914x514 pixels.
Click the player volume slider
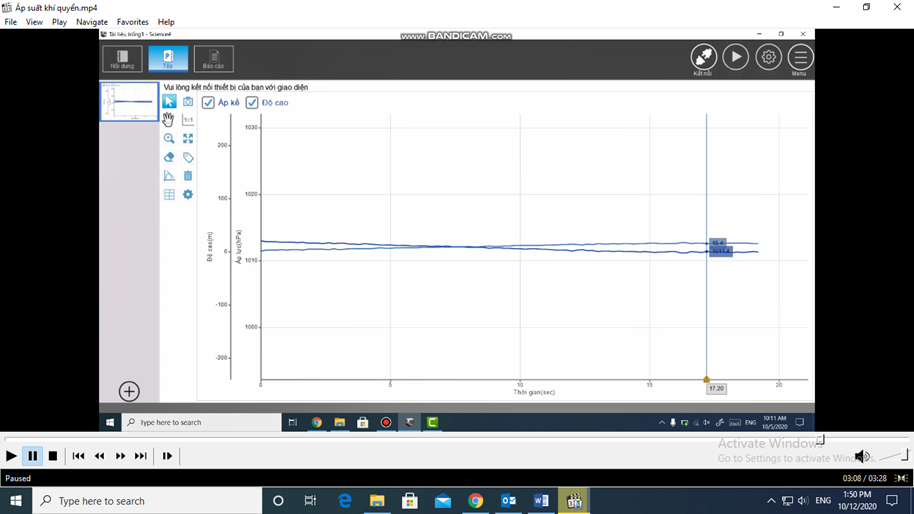(x=892, y=456)
